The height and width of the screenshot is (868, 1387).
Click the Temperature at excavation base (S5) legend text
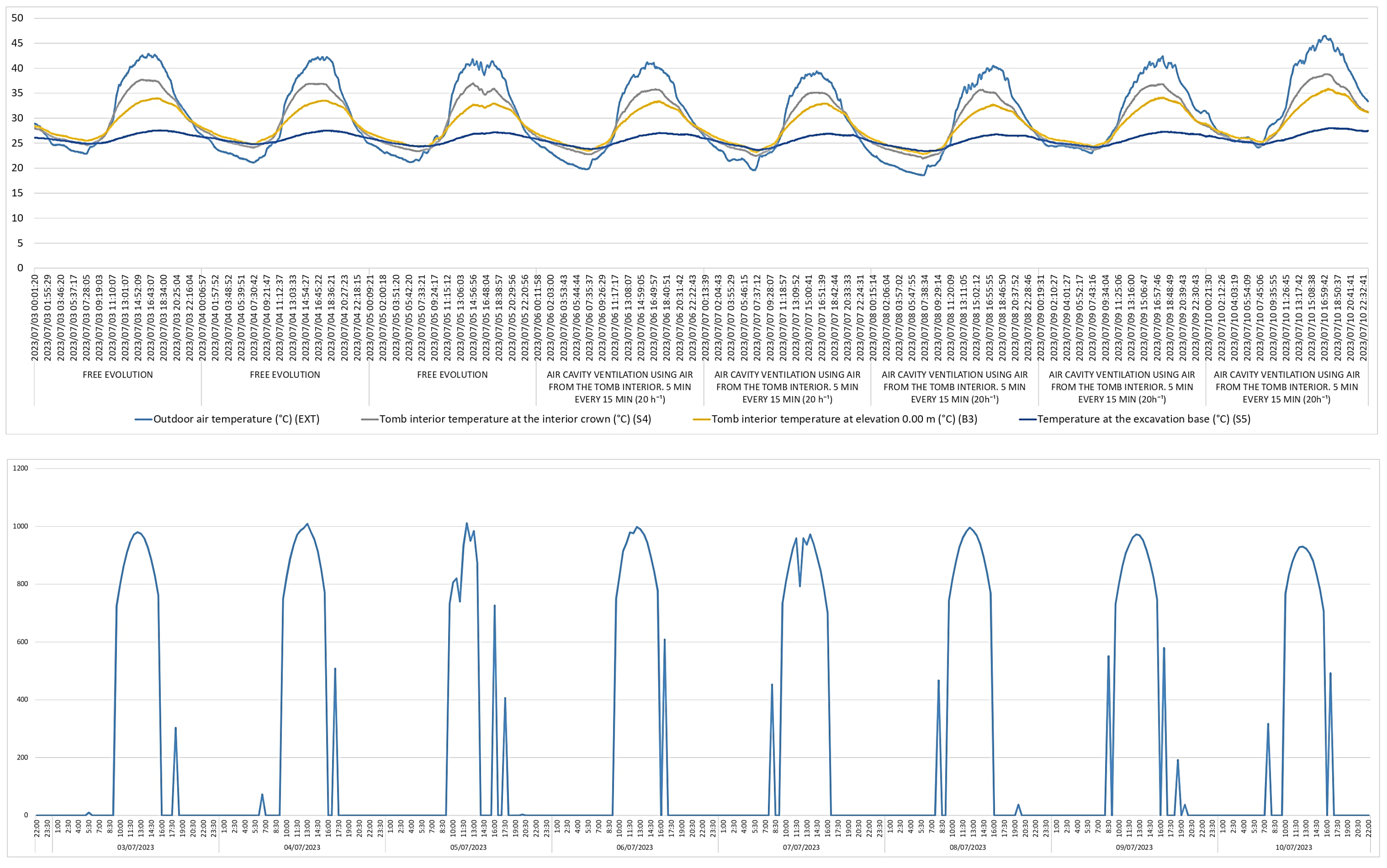click(x=1144, y=419)
